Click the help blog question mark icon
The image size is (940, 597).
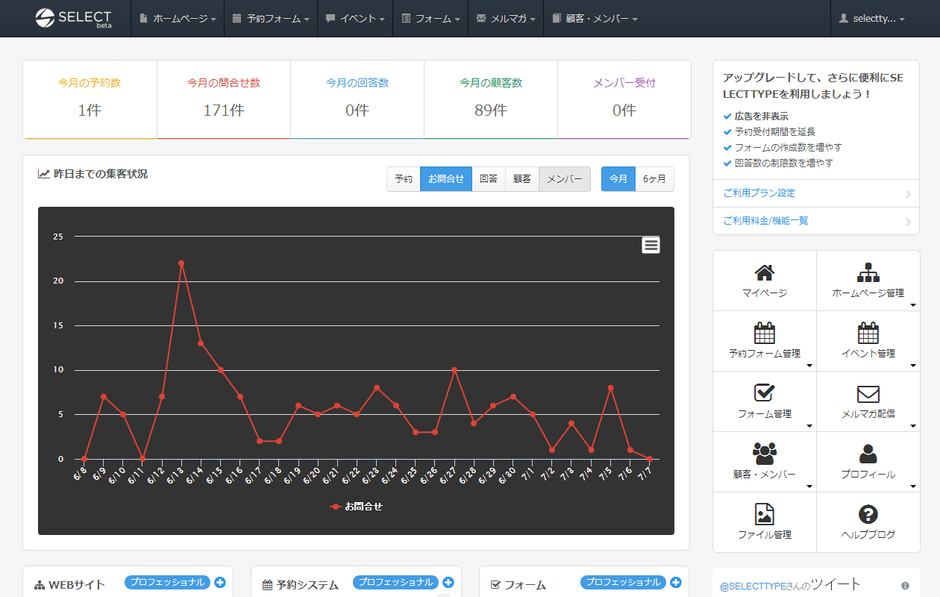point(868,514)
